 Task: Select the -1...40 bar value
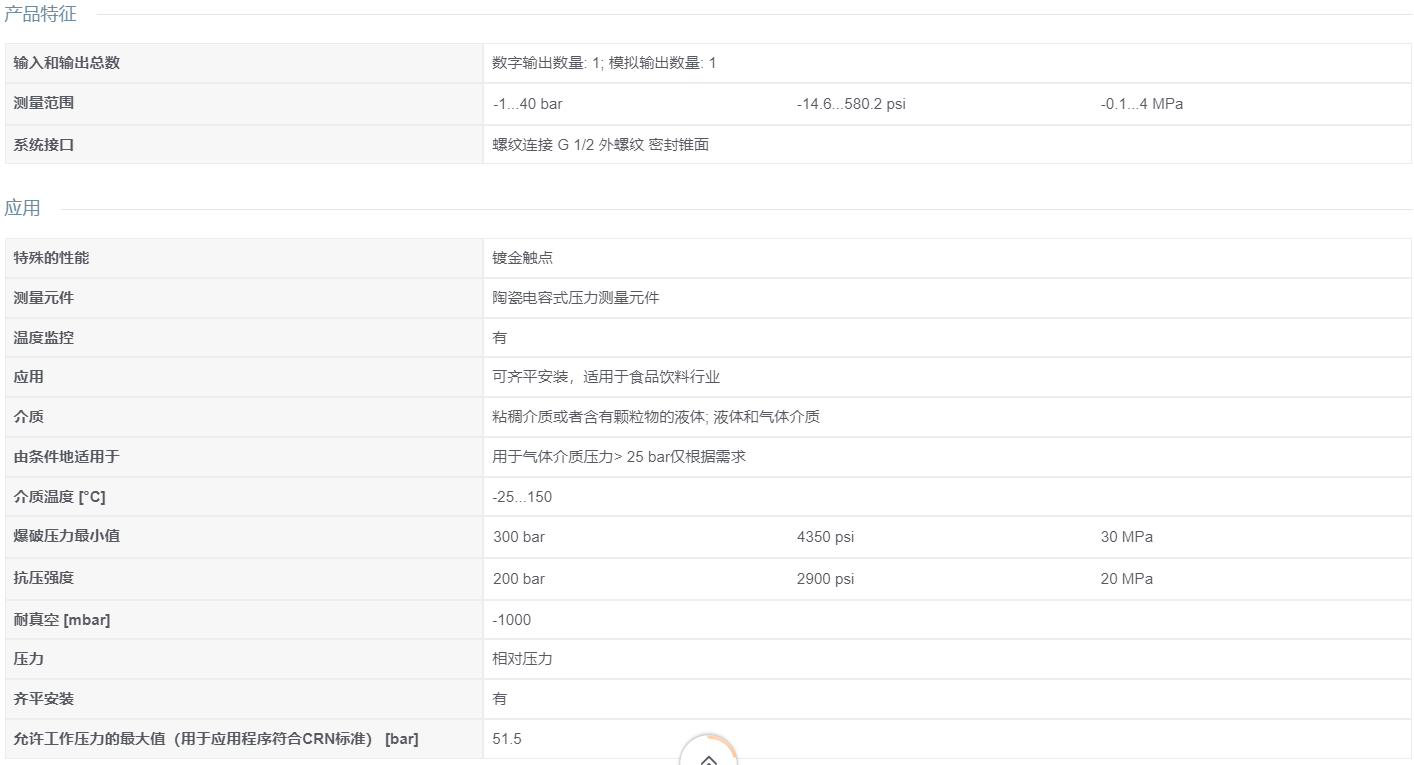[528, 104]
